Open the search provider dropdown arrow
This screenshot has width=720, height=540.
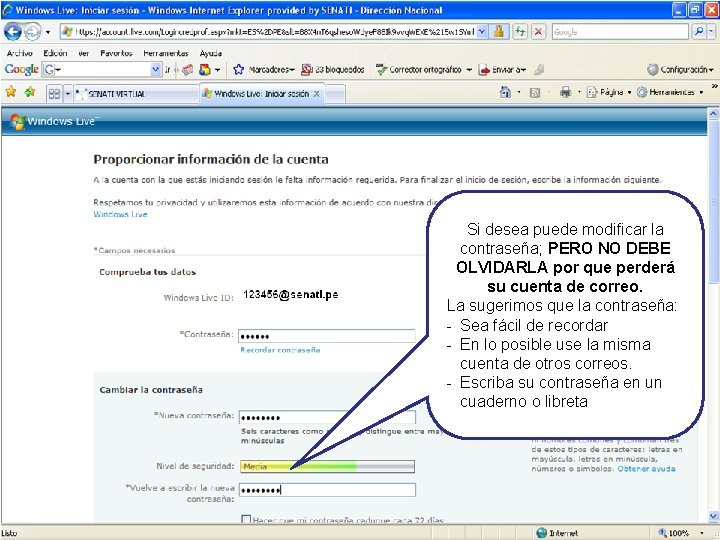[711, 32]
